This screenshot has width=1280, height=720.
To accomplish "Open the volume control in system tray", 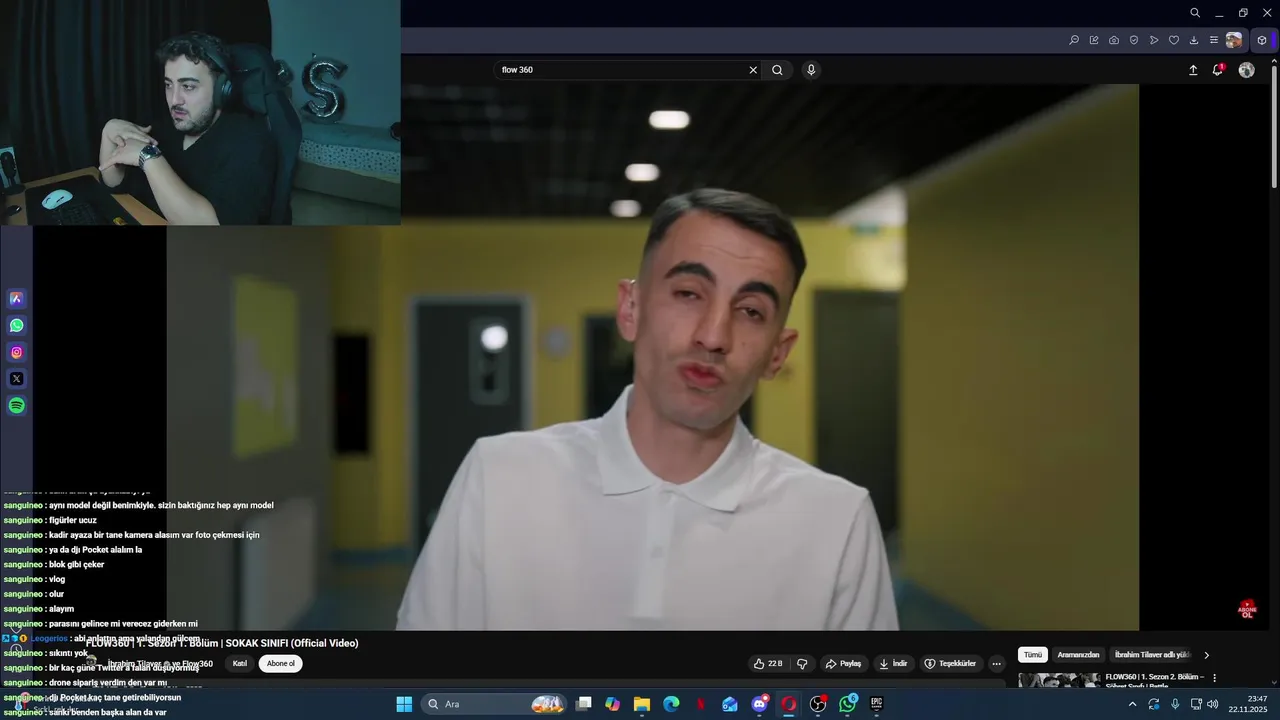I will tap(1213, 704).
